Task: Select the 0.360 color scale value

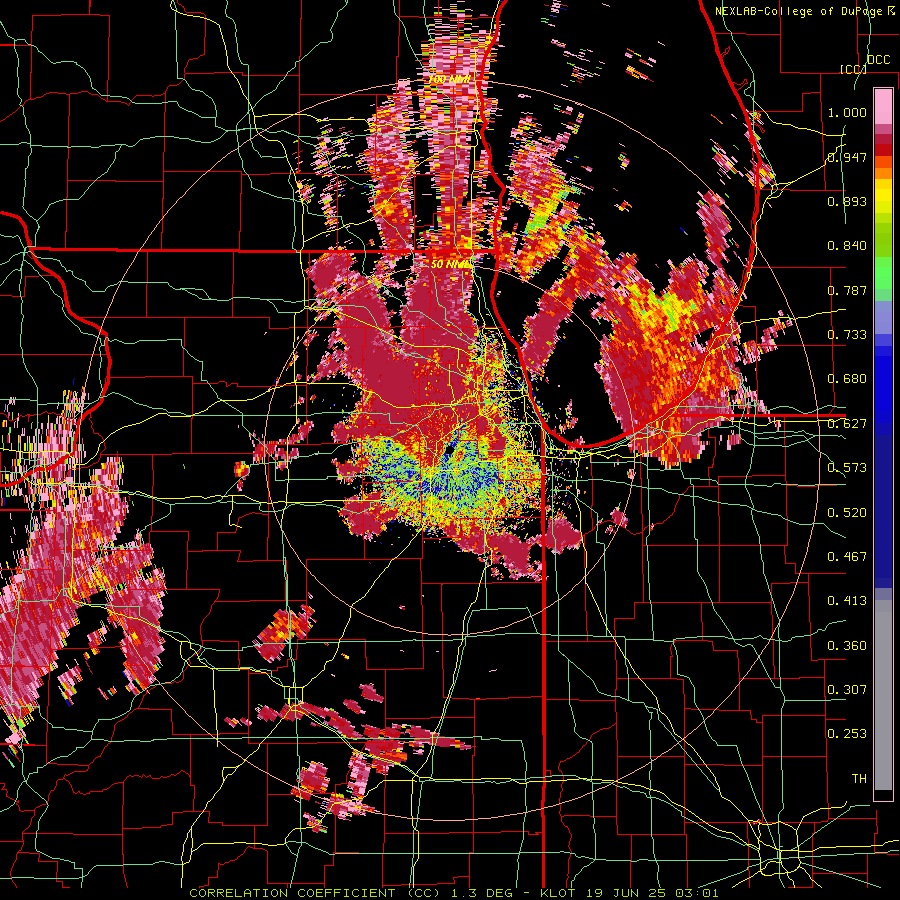Action: pyautogui.click(x=847, y=646)
